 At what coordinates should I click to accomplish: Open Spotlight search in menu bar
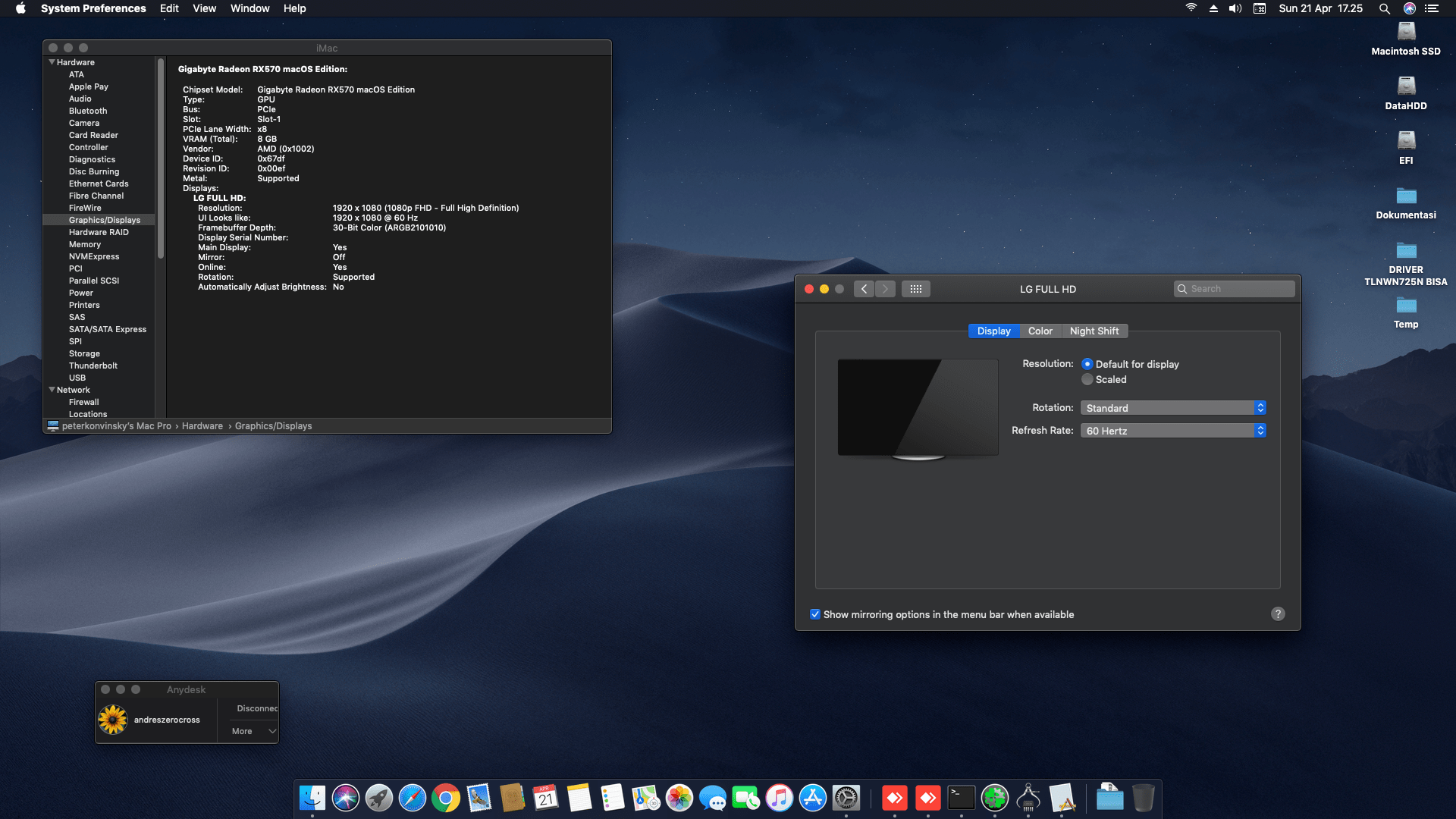click(1384, 8)
